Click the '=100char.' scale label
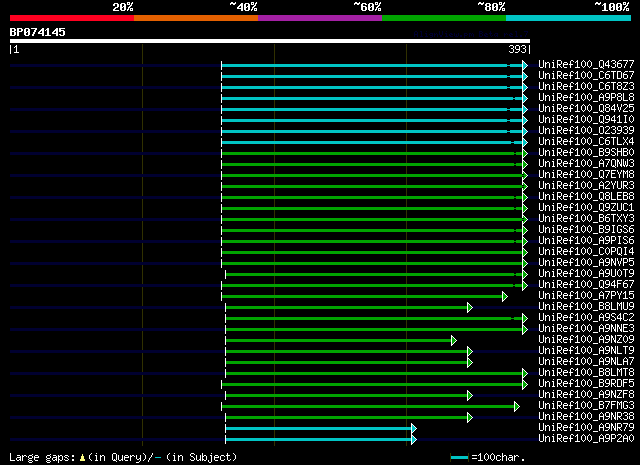 click(x=498, y=458)
